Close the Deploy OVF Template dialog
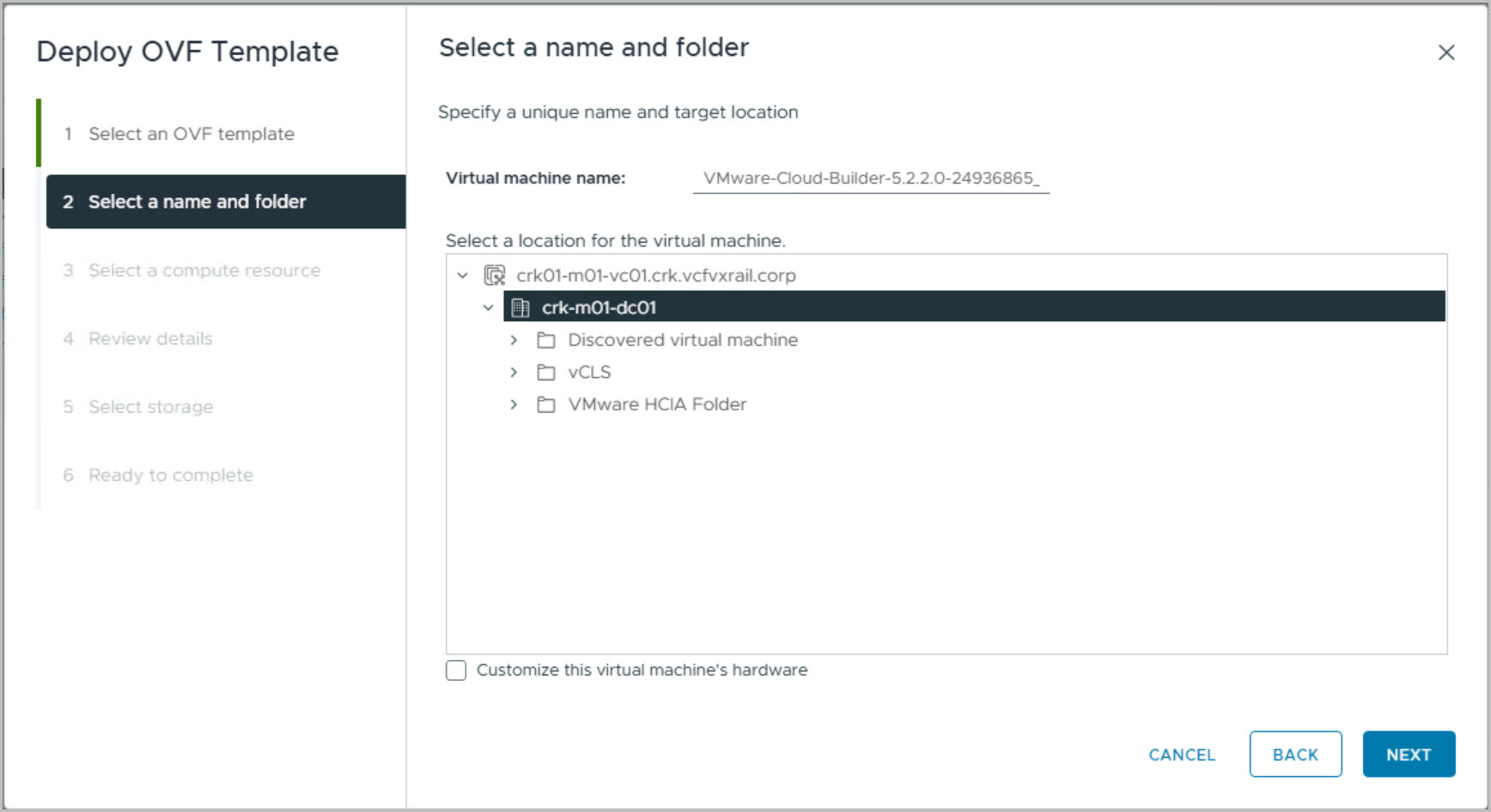The height and width of the screenshot is (812, 1491). [x=1446, y=52]
